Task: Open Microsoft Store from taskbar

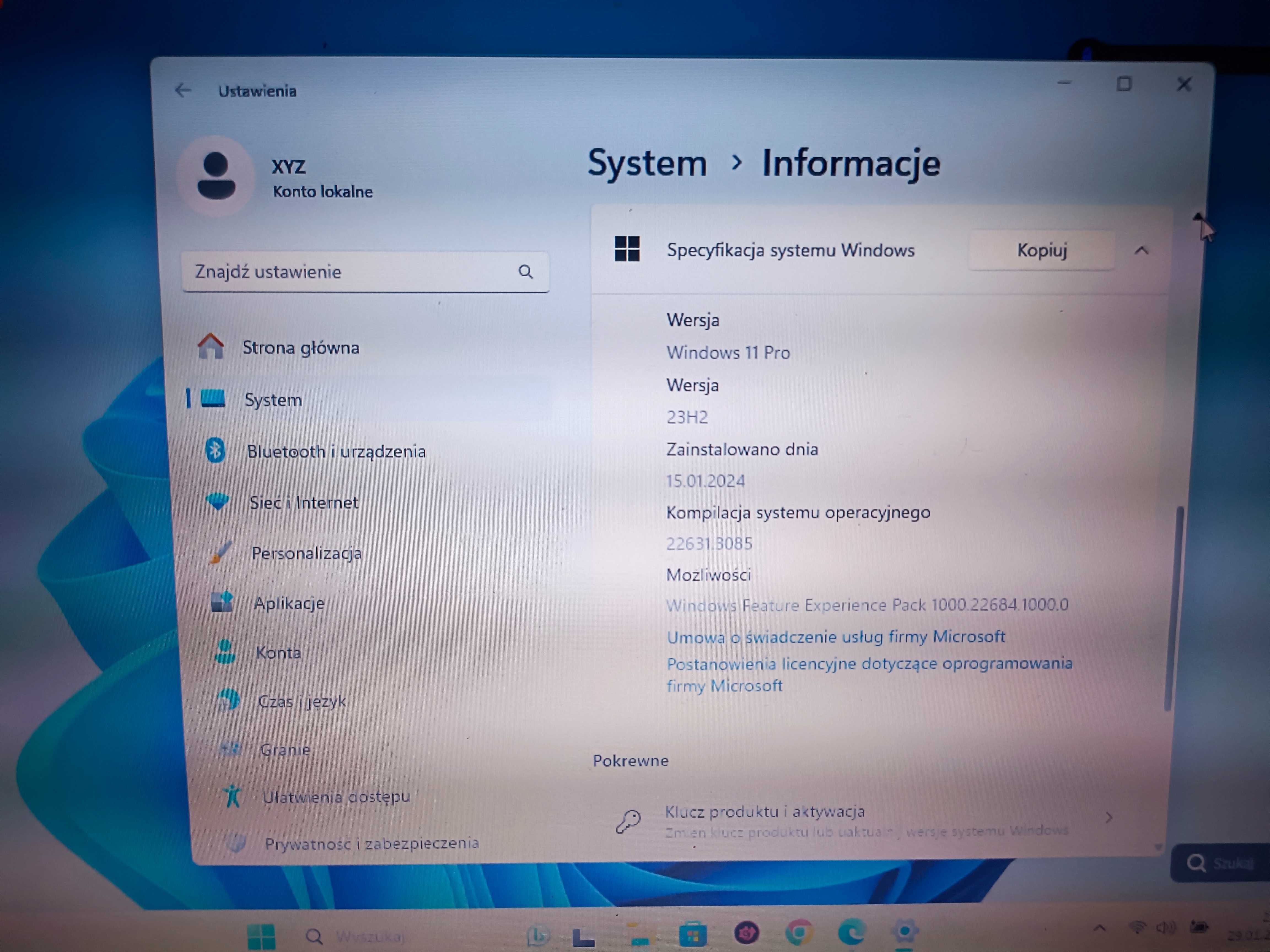Action: coord(692,934)
